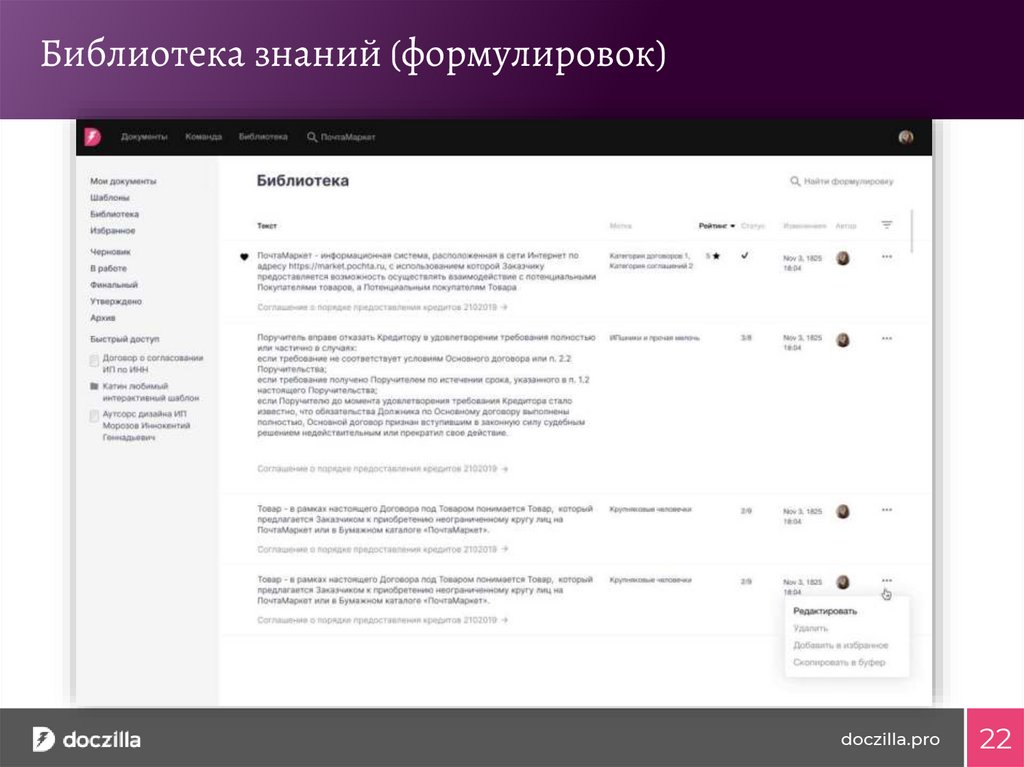Filter by Утверждено status
The image size is (1024, 767).
coord(116,301)
